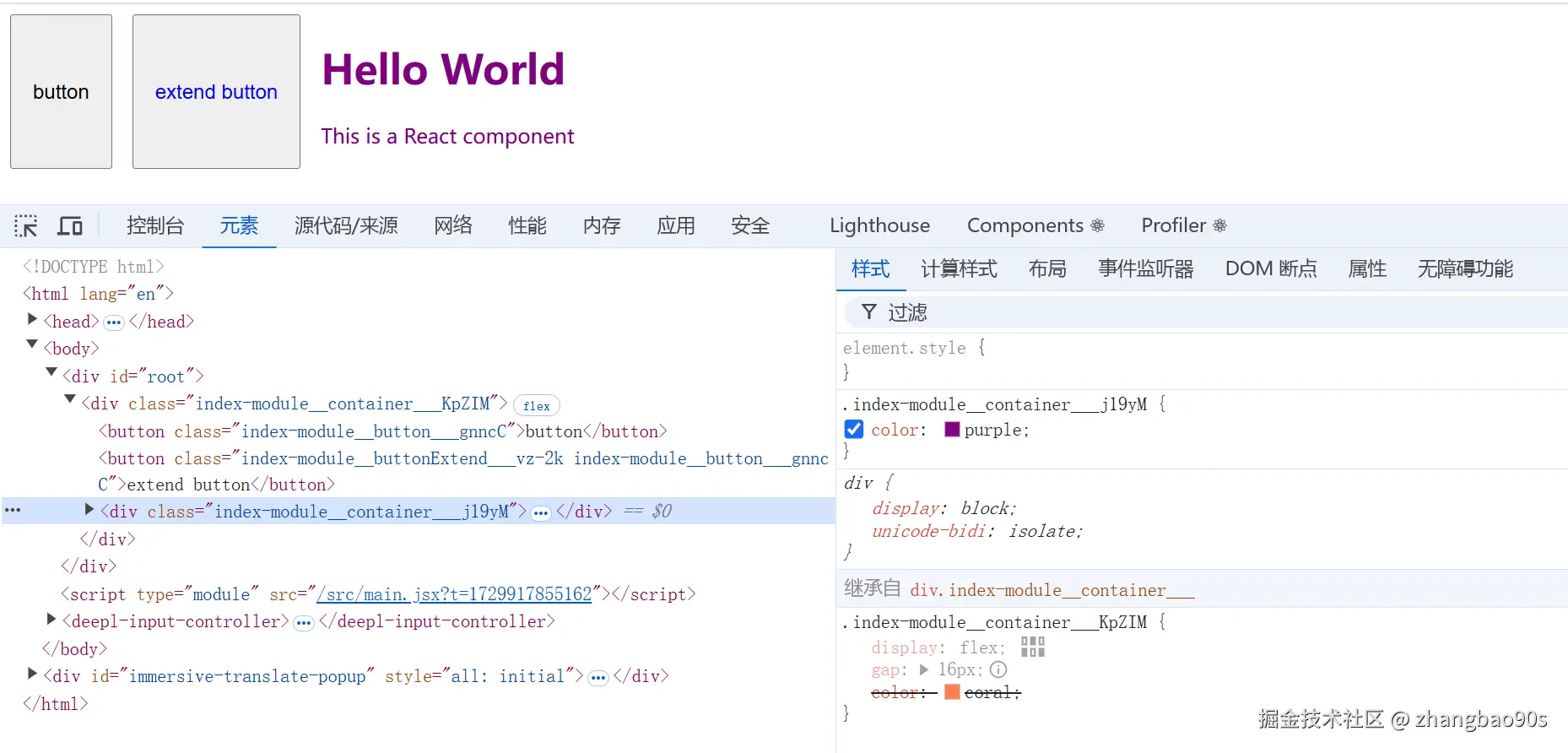Screen dimensions: 1568x753
Task: Select the <!DOCTYPE html> row
Action: pyautogui.click(x=419, y=267)
